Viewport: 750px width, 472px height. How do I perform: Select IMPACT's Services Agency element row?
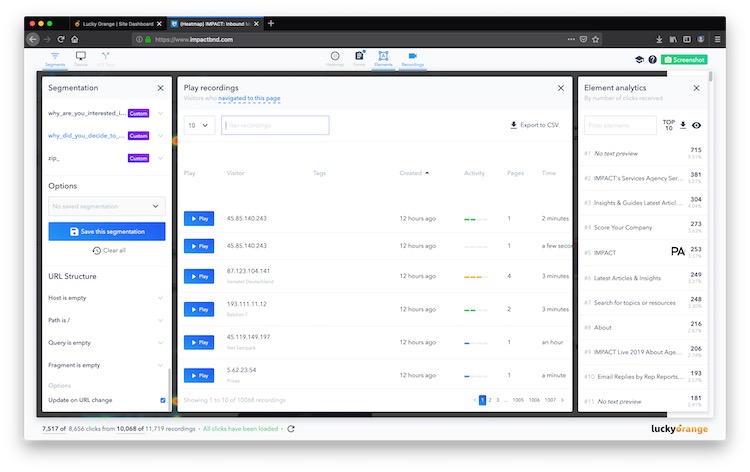coord(642,178)
